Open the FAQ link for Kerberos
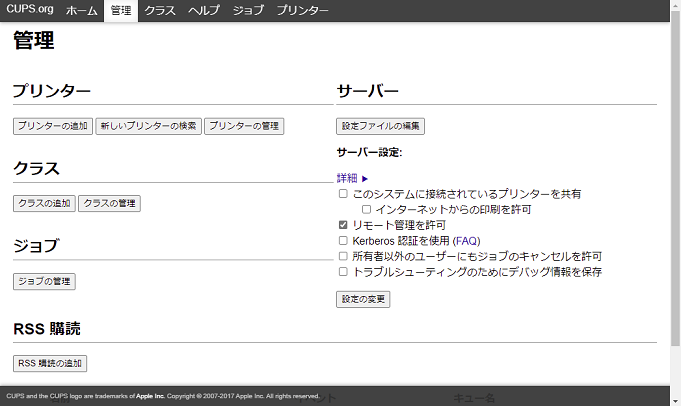Viewport: 681px width, 406px height. (466, 241)
